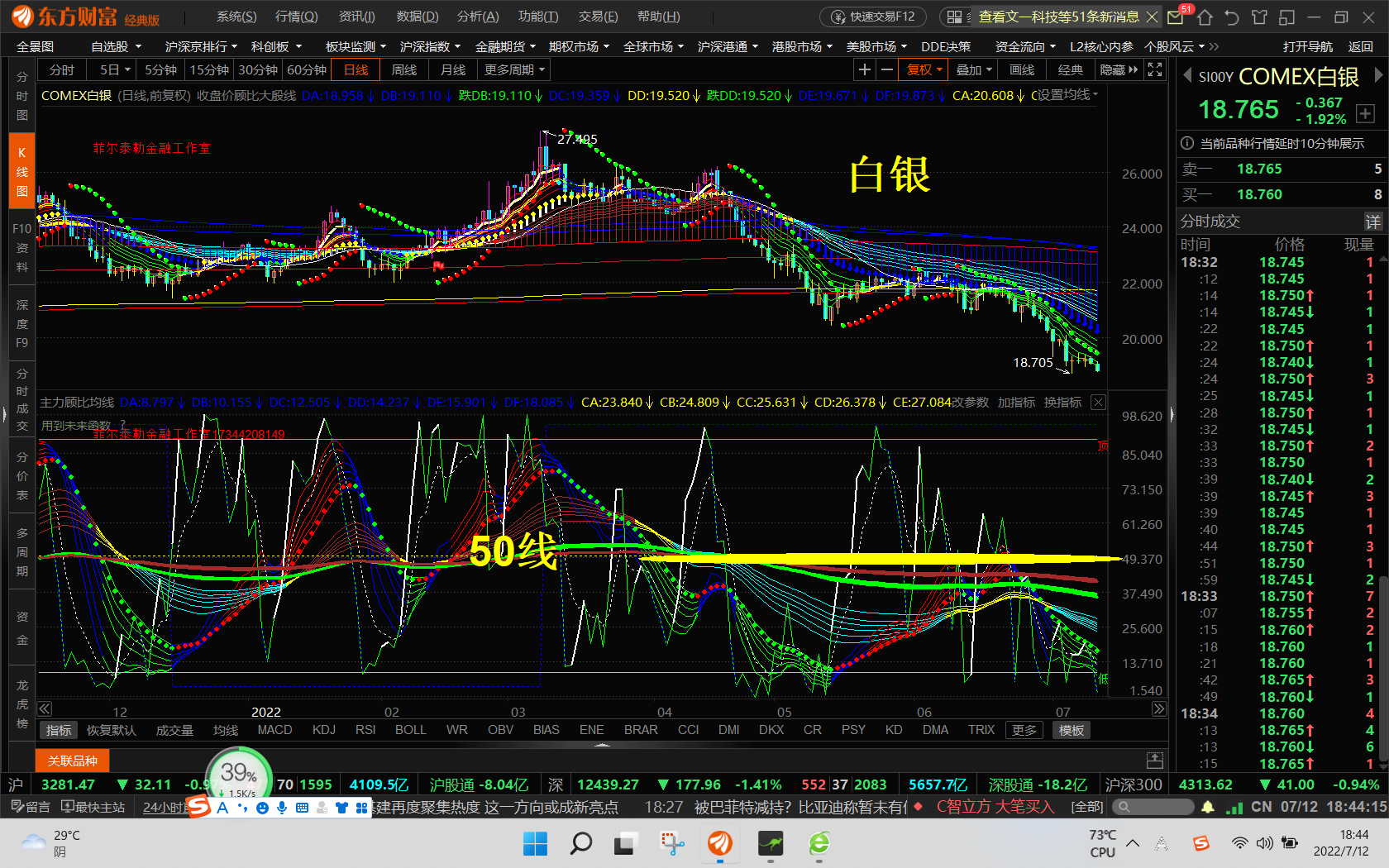Go to next symbol with right arrow
The width and height of the screenshot is (1389, 868).
[1378, 76]
